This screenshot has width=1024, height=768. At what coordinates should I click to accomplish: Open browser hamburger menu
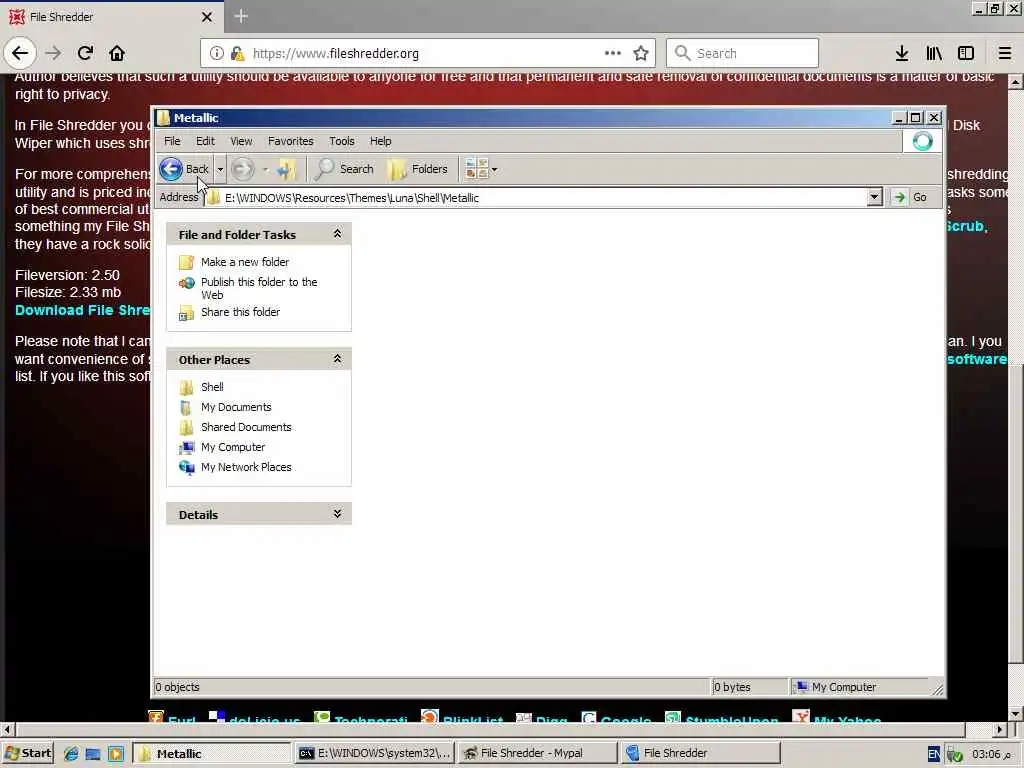1005,53
